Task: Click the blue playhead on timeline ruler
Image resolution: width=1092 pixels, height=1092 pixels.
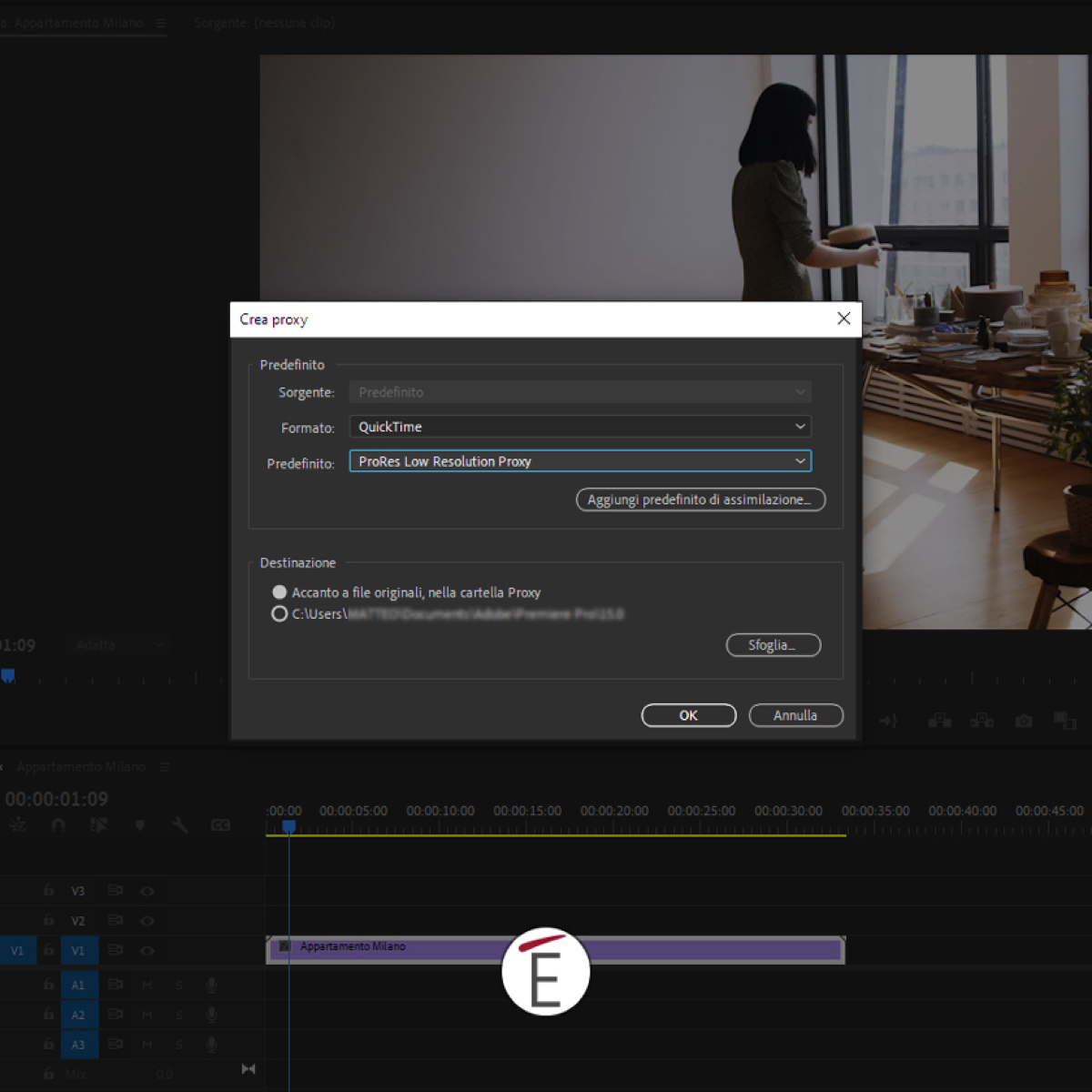Action: (288, 826)
